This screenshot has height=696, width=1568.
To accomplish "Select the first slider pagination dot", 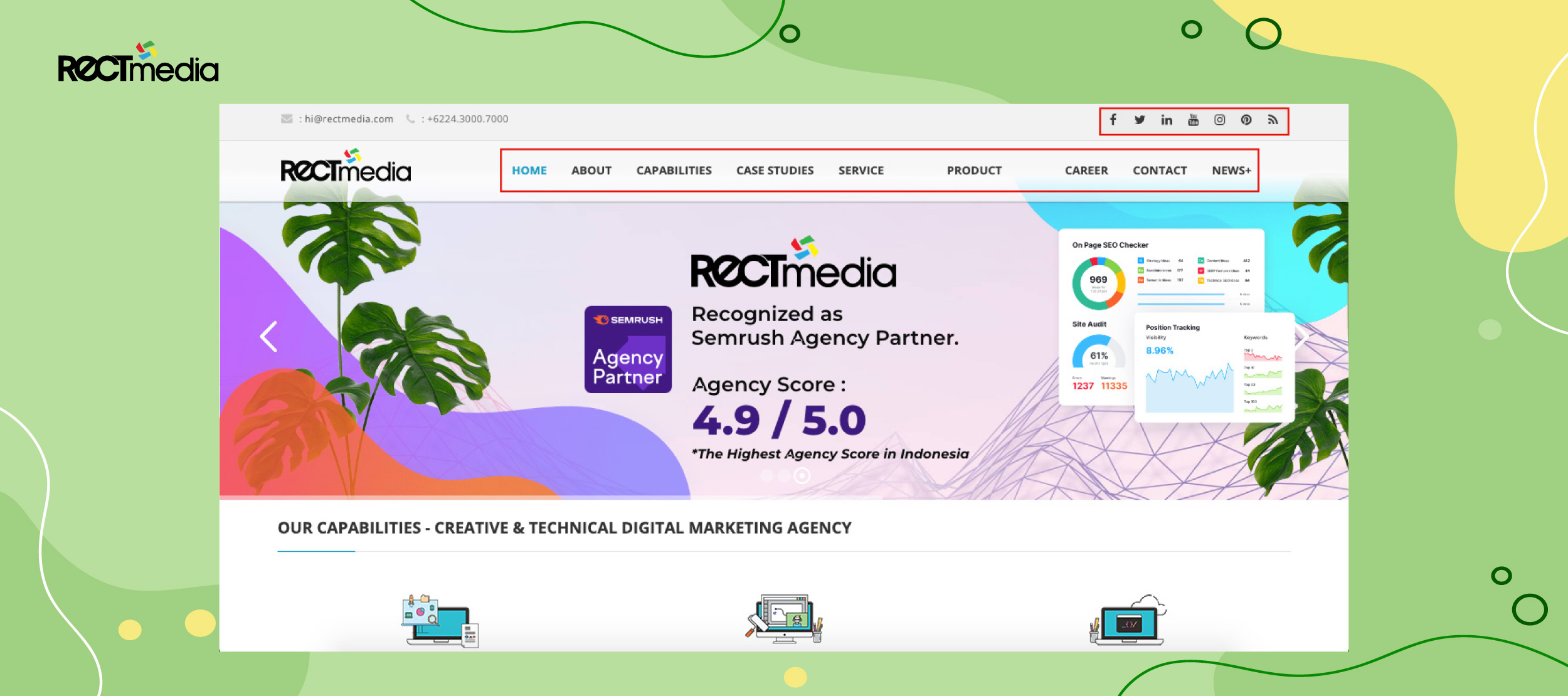I will 766,476.
